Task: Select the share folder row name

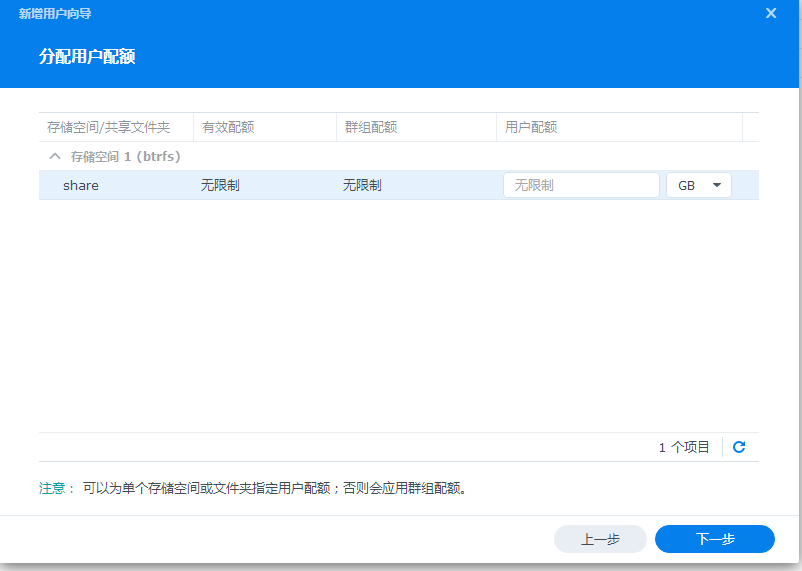Action: (81, 185)
